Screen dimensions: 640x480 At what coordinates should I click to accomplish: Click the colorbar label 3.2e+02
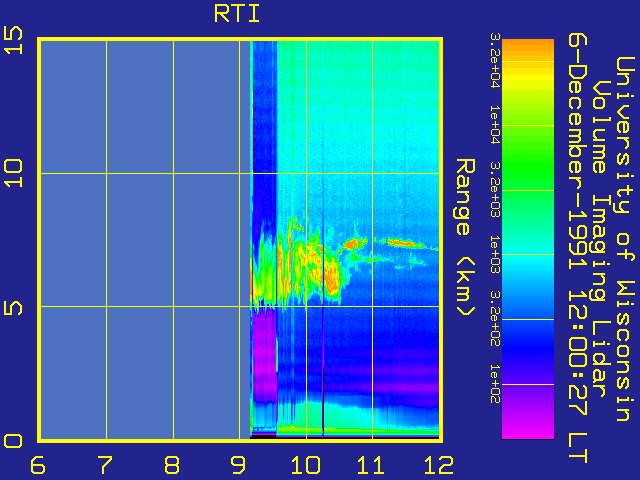point(495,318)
